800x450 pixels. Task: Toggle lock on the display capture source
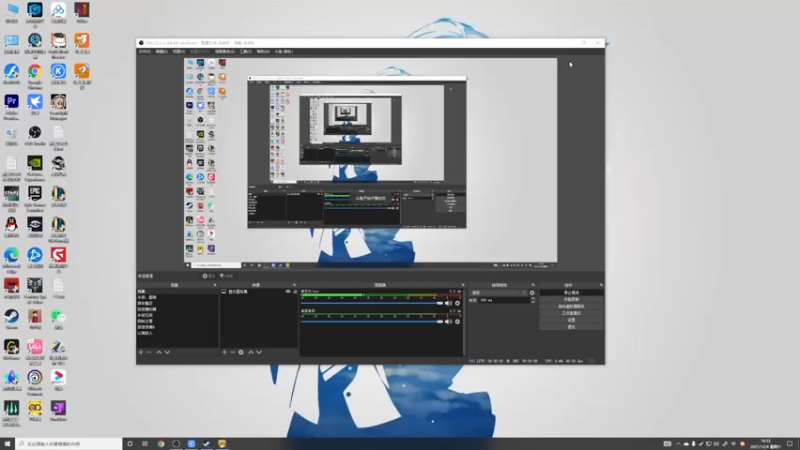point(295,291)
